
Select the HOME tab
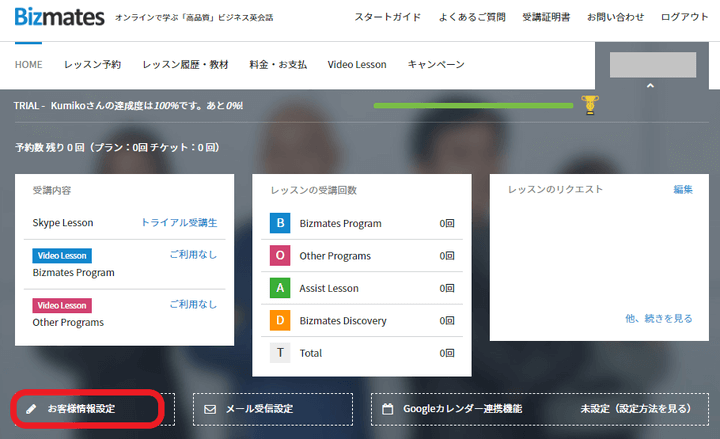tap(28, 65)
